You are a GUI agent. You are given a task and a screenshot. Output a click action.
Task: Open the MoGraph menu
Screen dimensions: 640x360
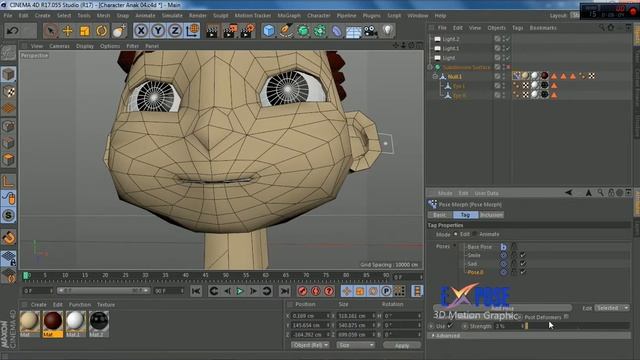click(x=289, y=16)
